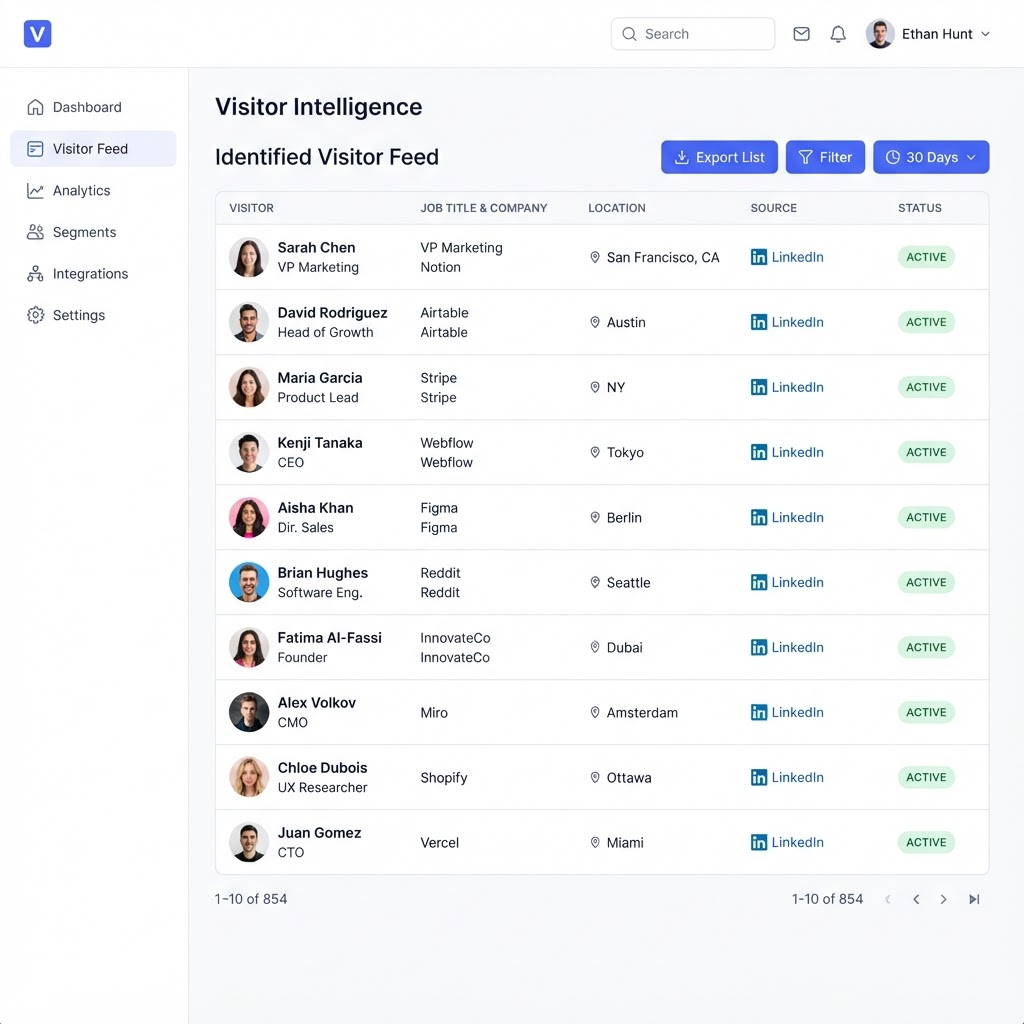Open the notifications bell
The width and height of the screenshot is (1024, 1024).
[838, 34]
